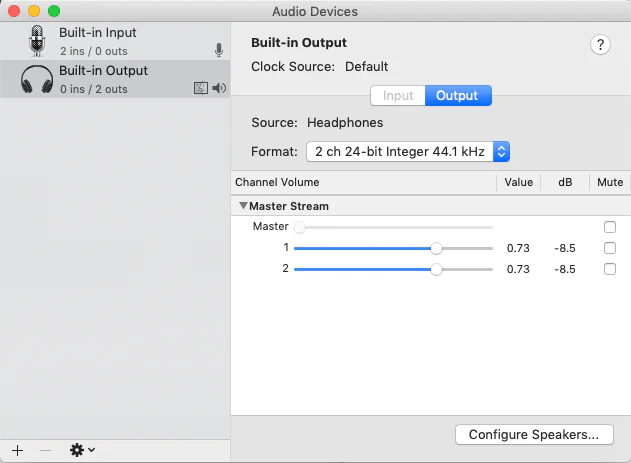Open the gear action menu
631x463 pixels.
82,450
